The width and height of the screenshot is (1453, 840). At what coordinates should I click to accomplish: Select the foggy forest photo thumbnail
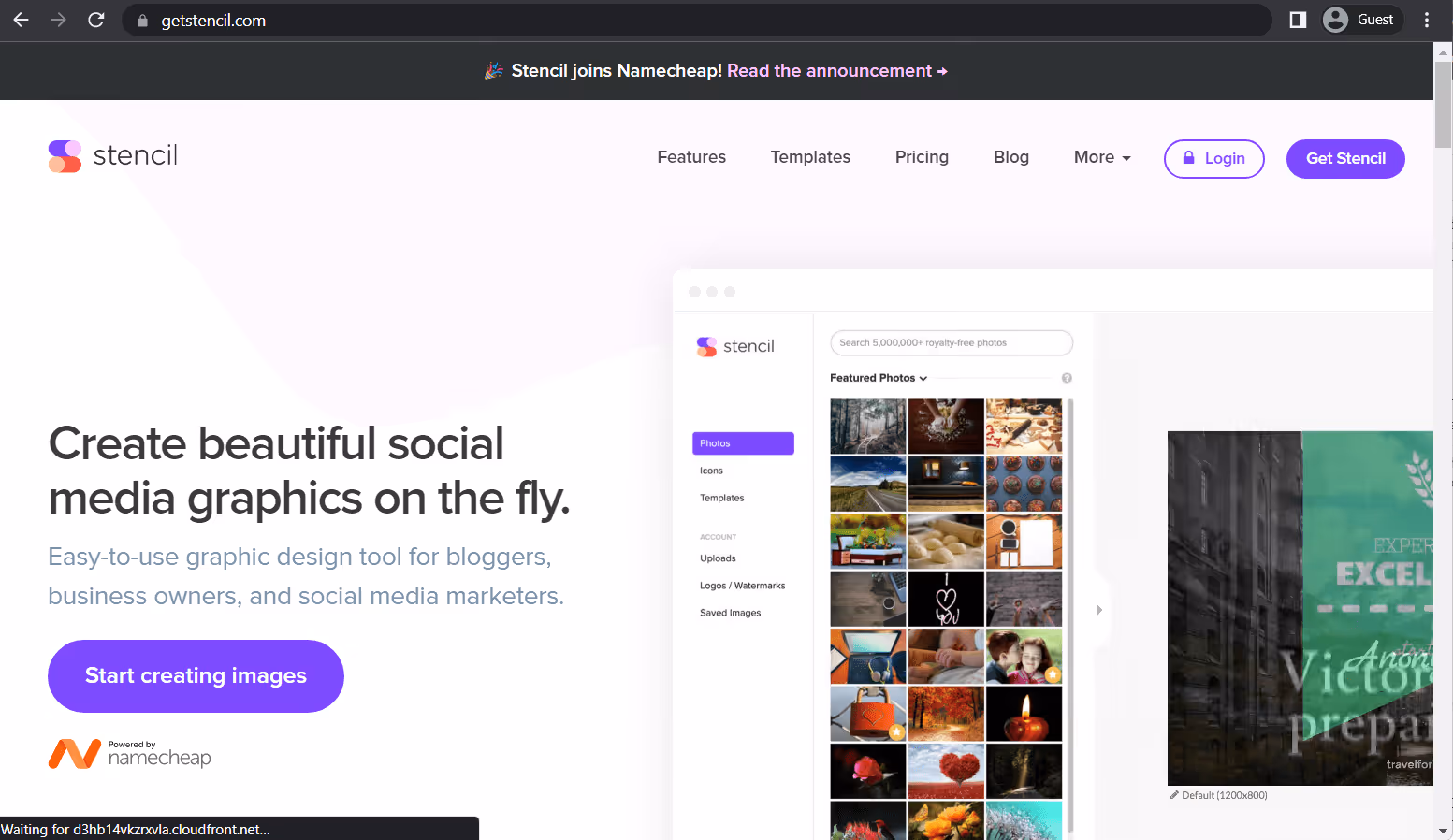pyautogui.click(x=868, y=427)
